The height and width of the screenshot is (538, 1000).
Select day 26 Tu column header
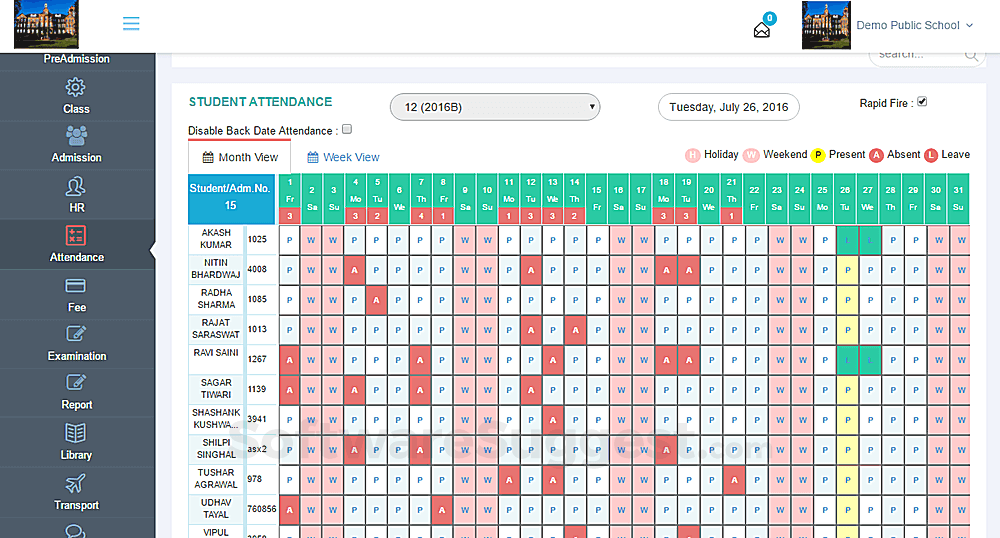point(845,198)
